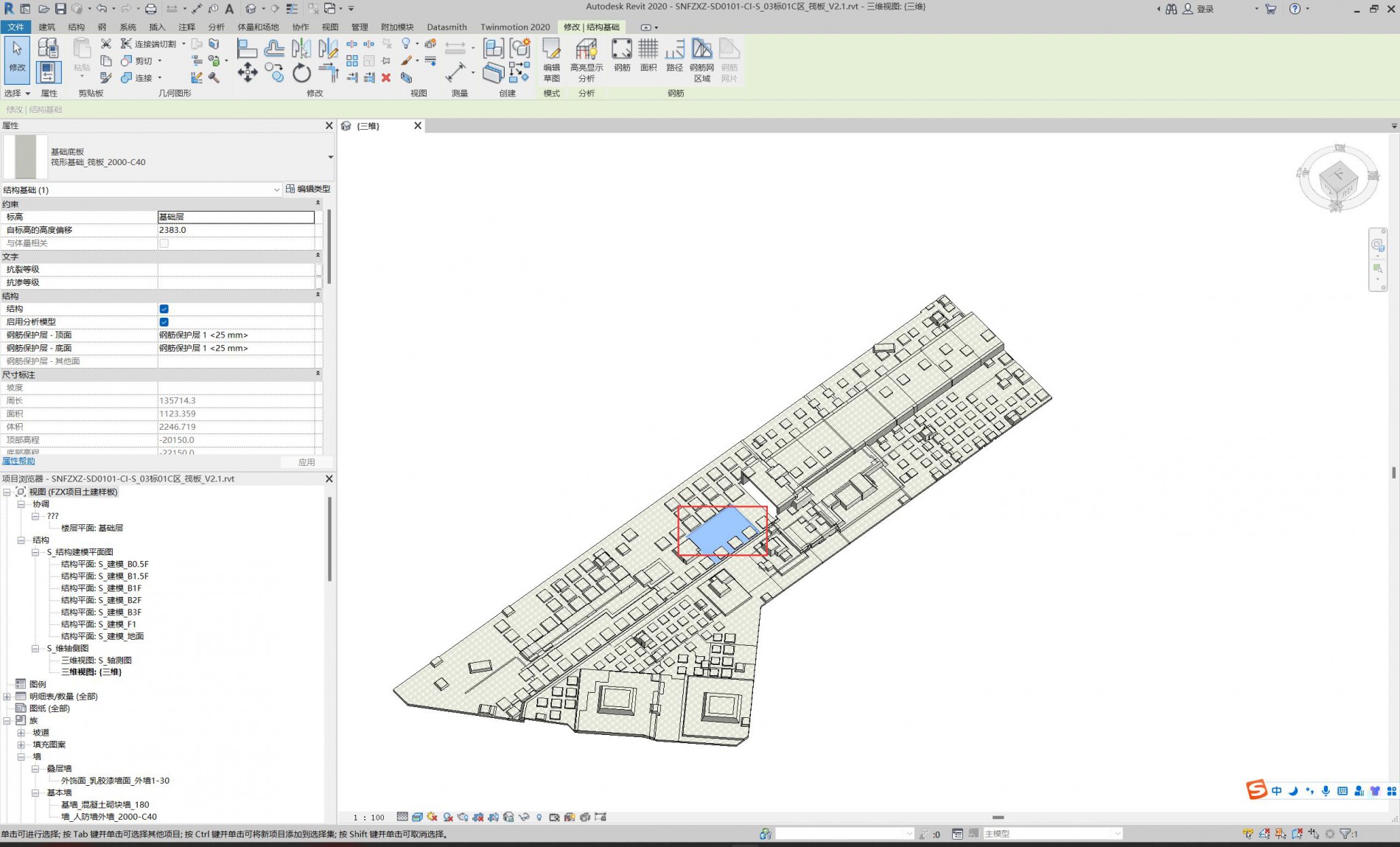
Task: Click the Save icon in quick access toolbar
Action: click(x=60, y=9)
